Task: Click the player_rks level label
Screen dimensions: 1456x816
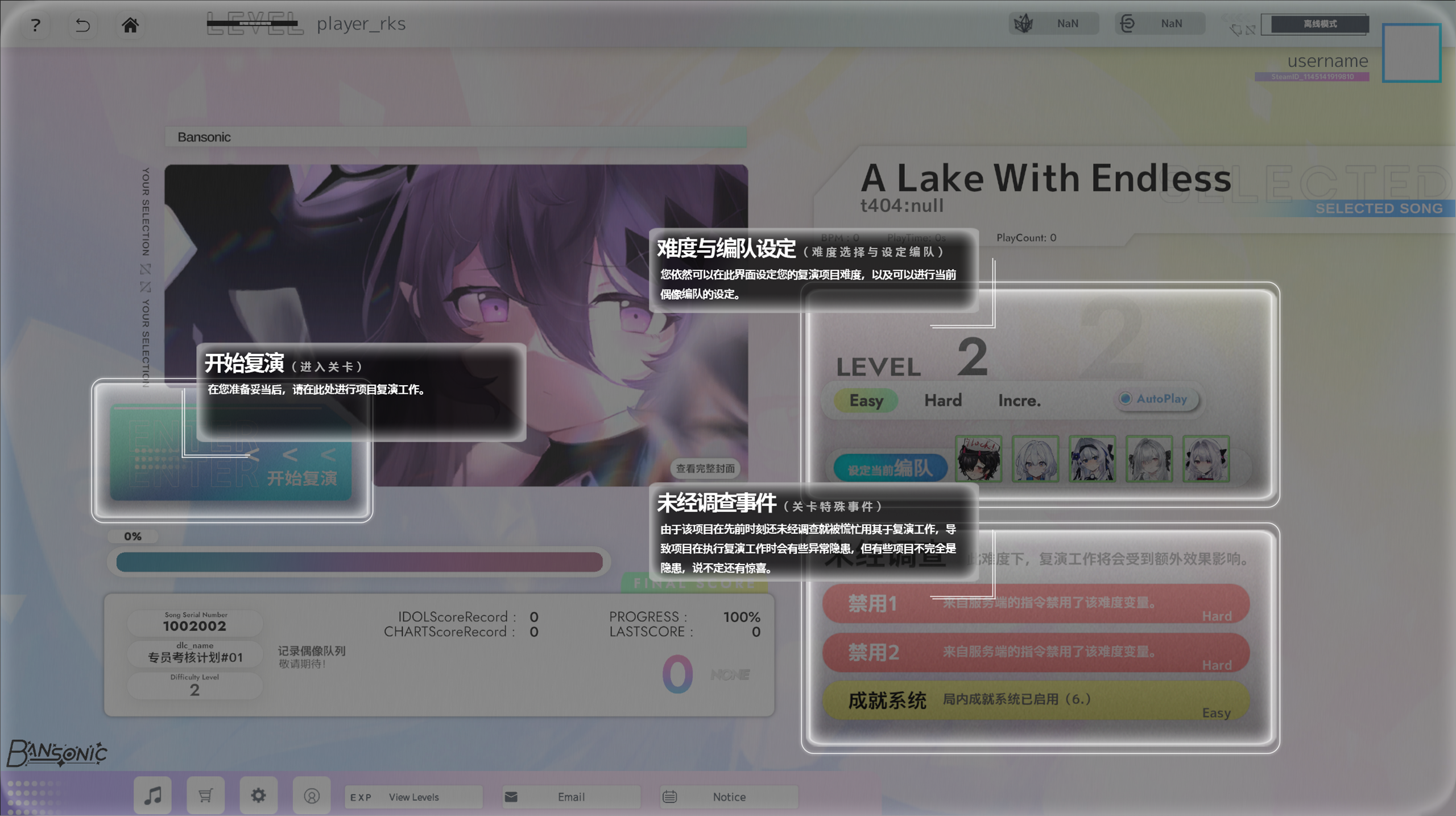Action: pos(361,23)
